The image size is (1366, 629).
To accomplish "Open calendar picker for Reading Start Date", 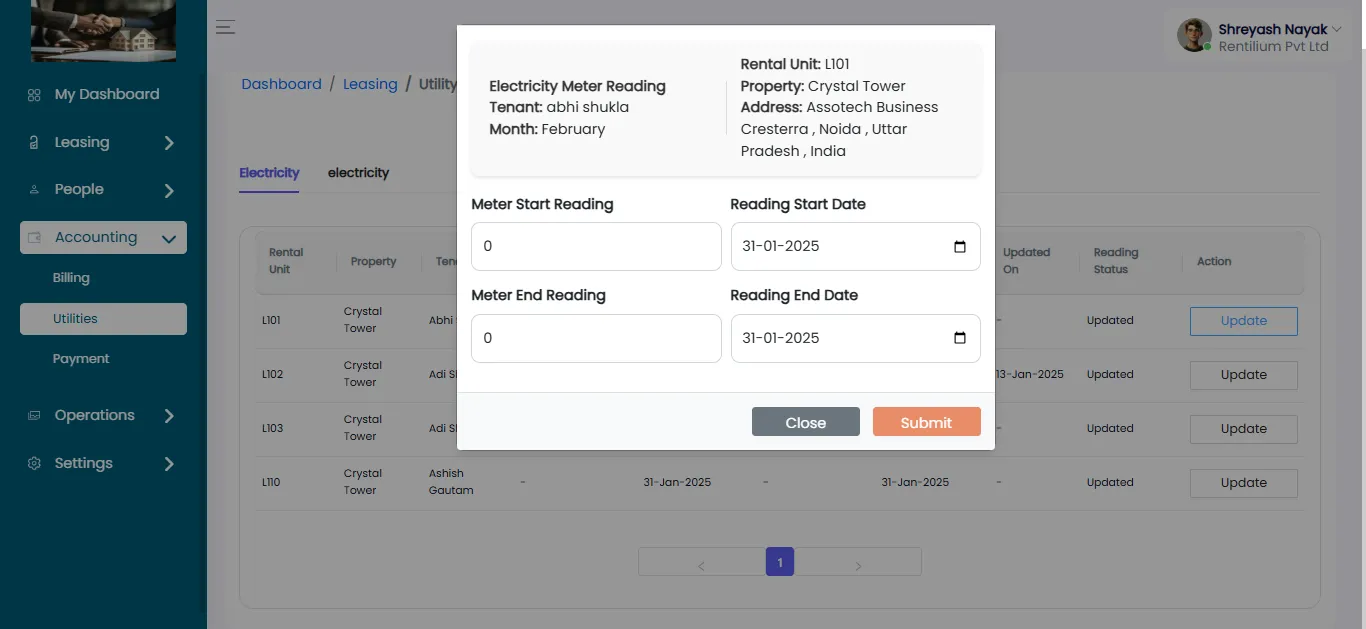I will click(x=960, y=247).
